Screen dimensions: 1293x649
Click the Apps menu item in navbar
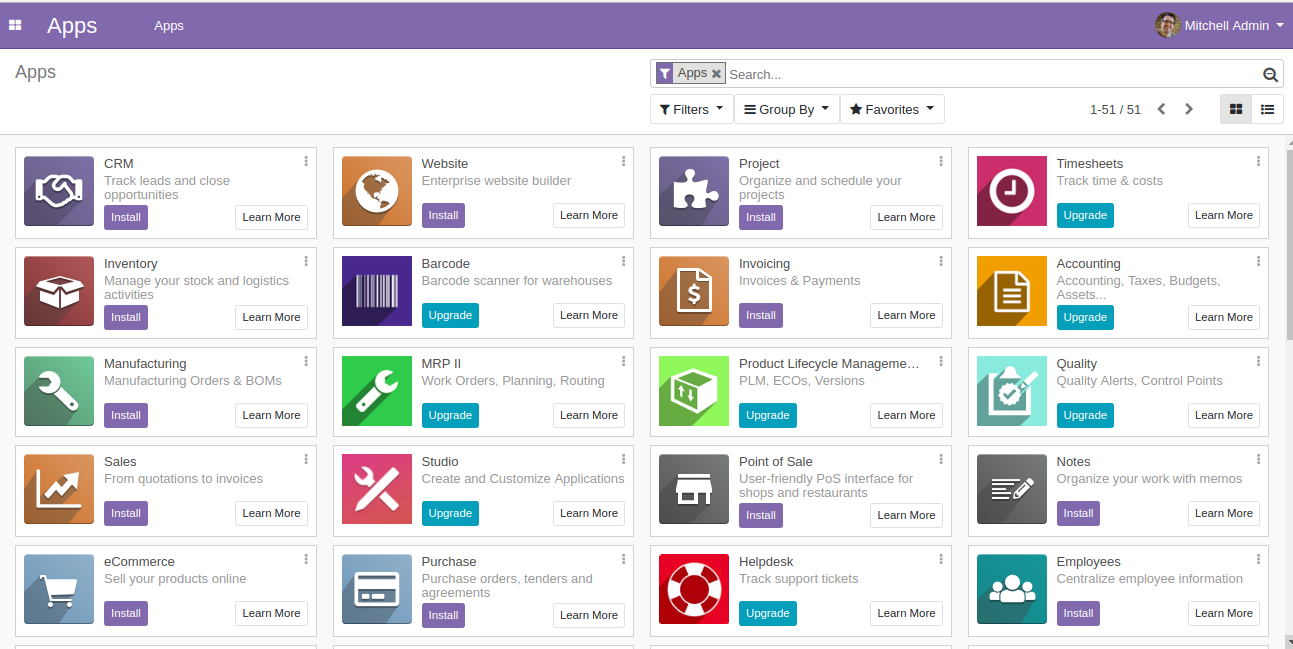point(169,25)
